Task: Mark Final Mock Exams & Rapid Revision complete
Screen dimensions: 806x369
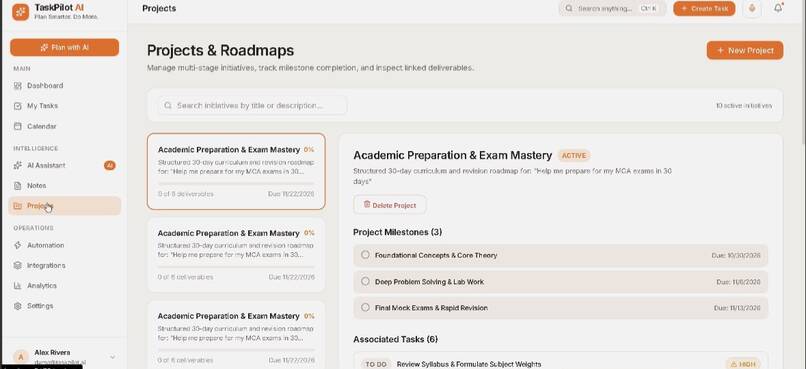Action: 365,308
